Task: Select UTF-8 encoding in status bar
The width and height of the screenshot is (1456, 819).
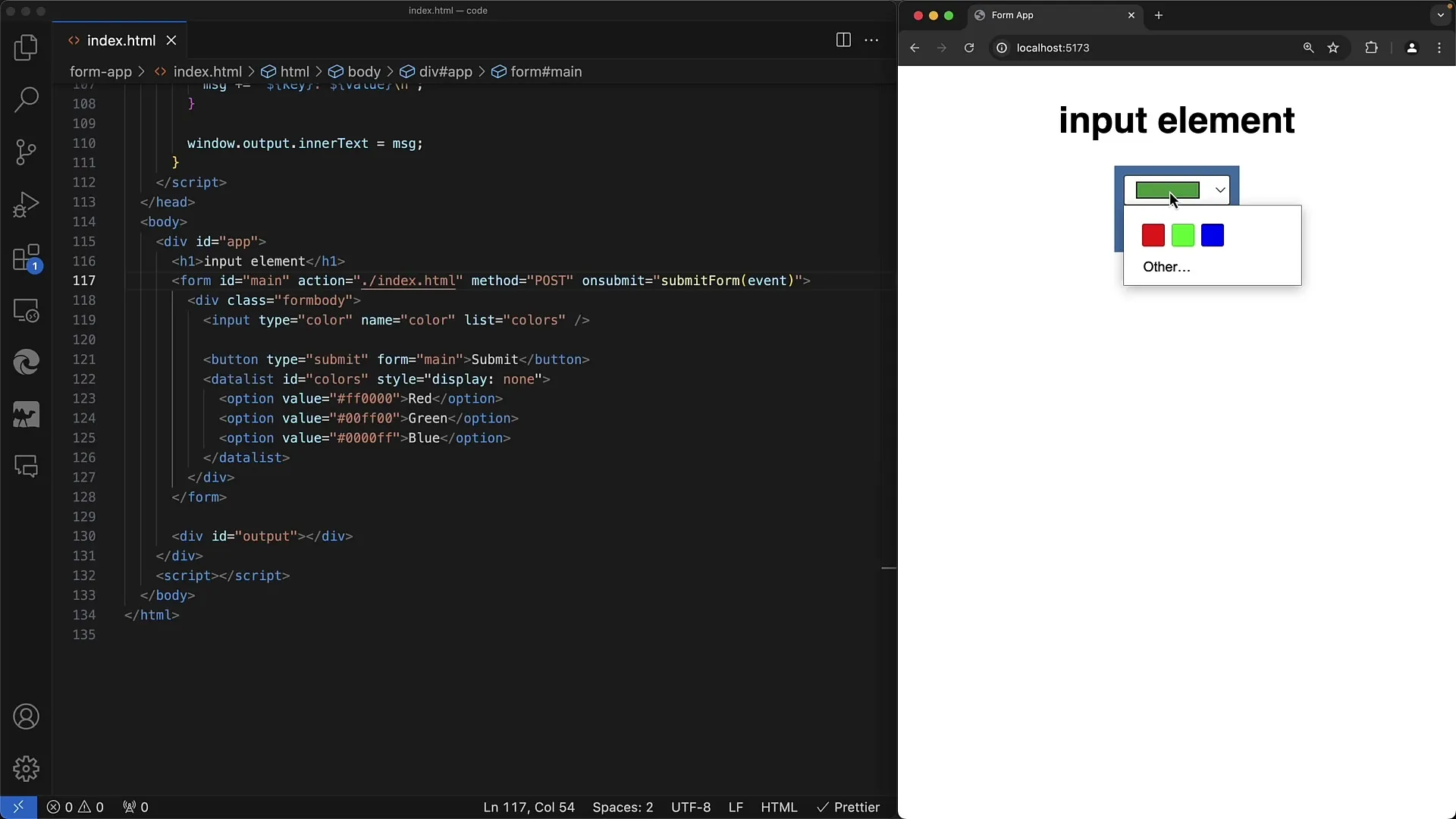Action: coord(691,807)
